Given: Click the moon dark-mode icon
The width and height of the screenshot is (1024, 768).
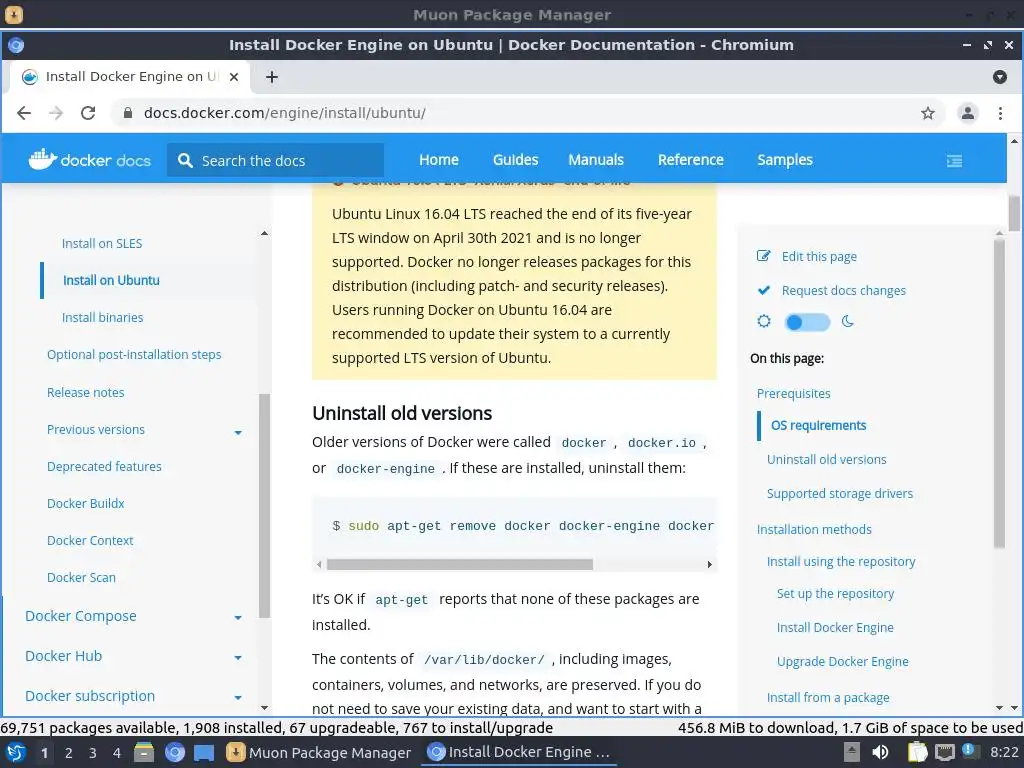Looking at the screenshot, I should coord(848,321).
